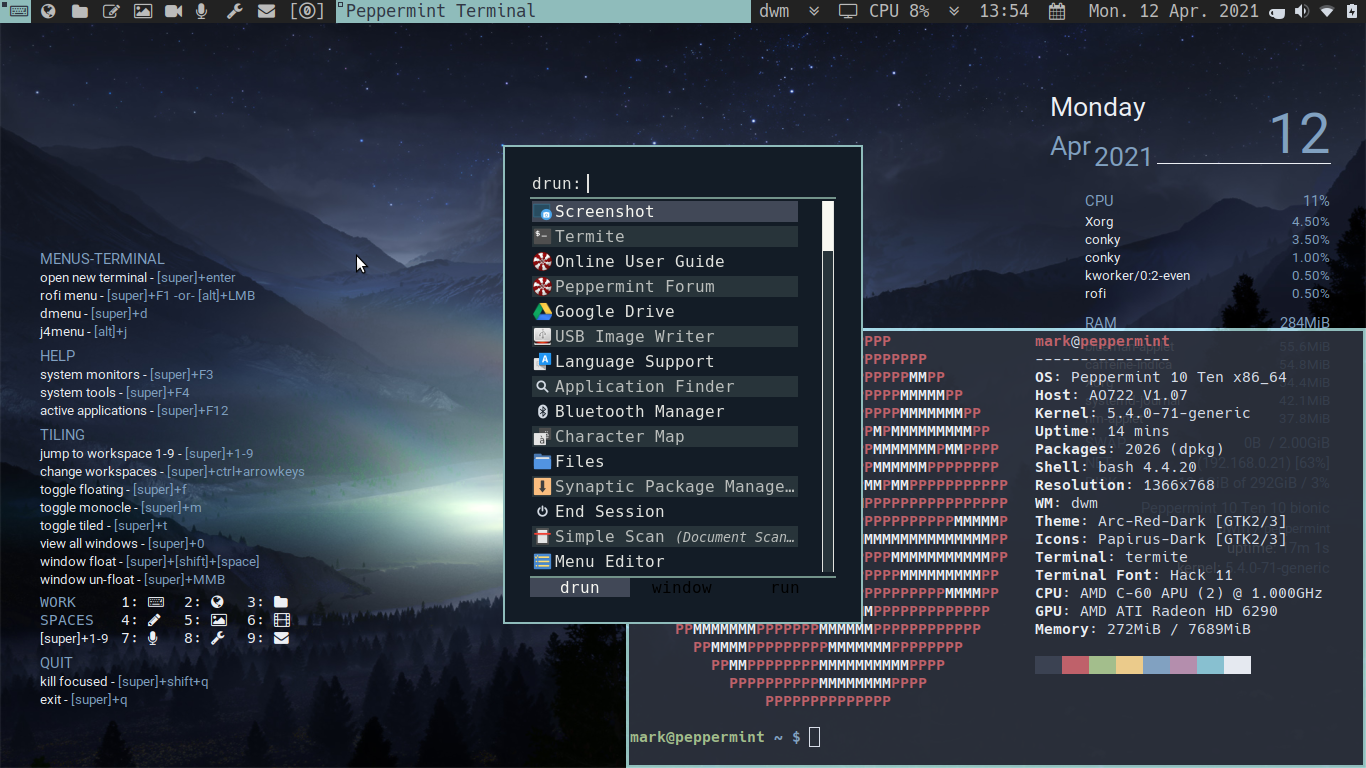Open Files entry in rofi

(x=665, y=462)
